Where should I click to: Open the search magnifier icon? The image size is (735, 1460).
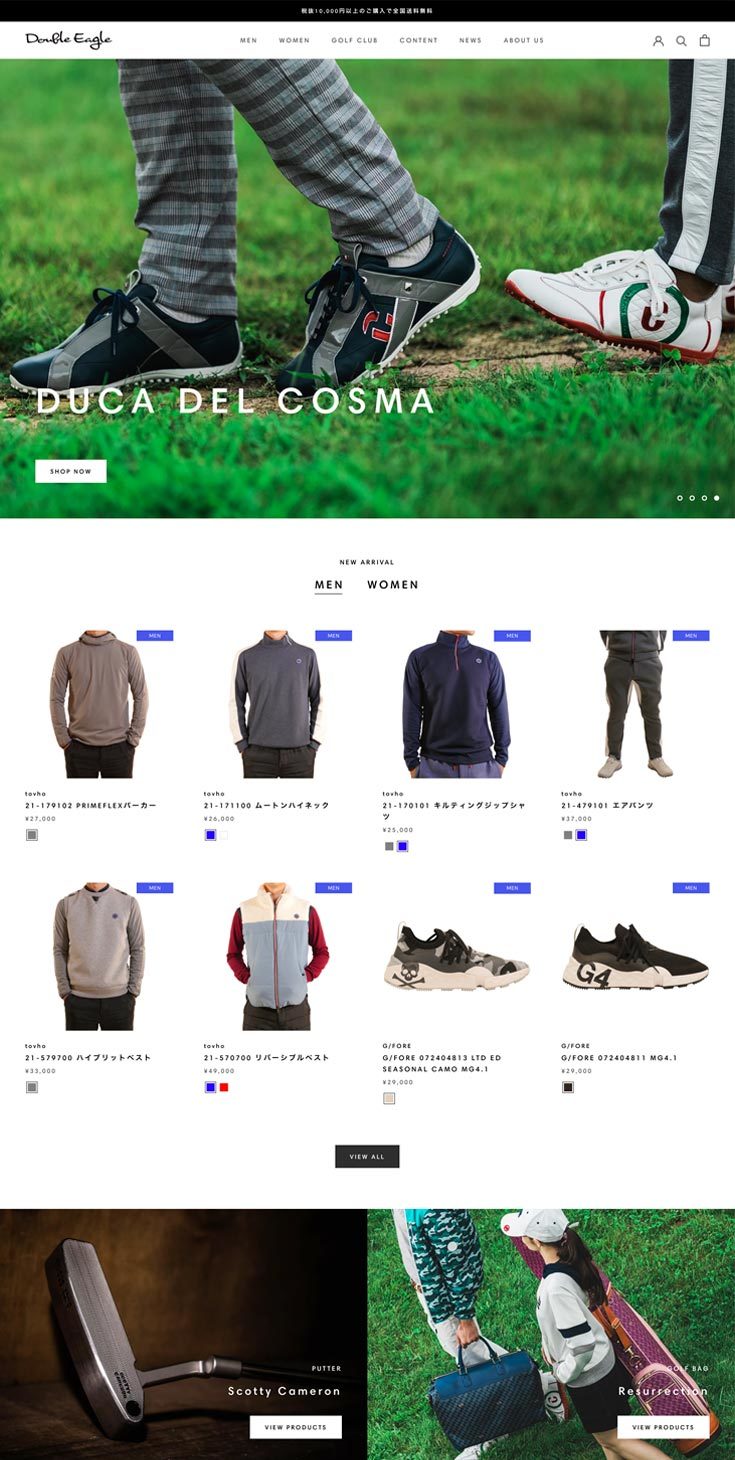coord(681,41)
